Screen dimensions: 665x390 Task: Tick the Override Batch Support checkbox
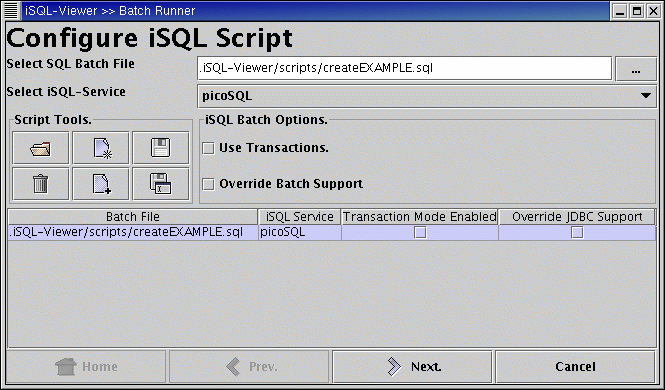click(208, 184)
